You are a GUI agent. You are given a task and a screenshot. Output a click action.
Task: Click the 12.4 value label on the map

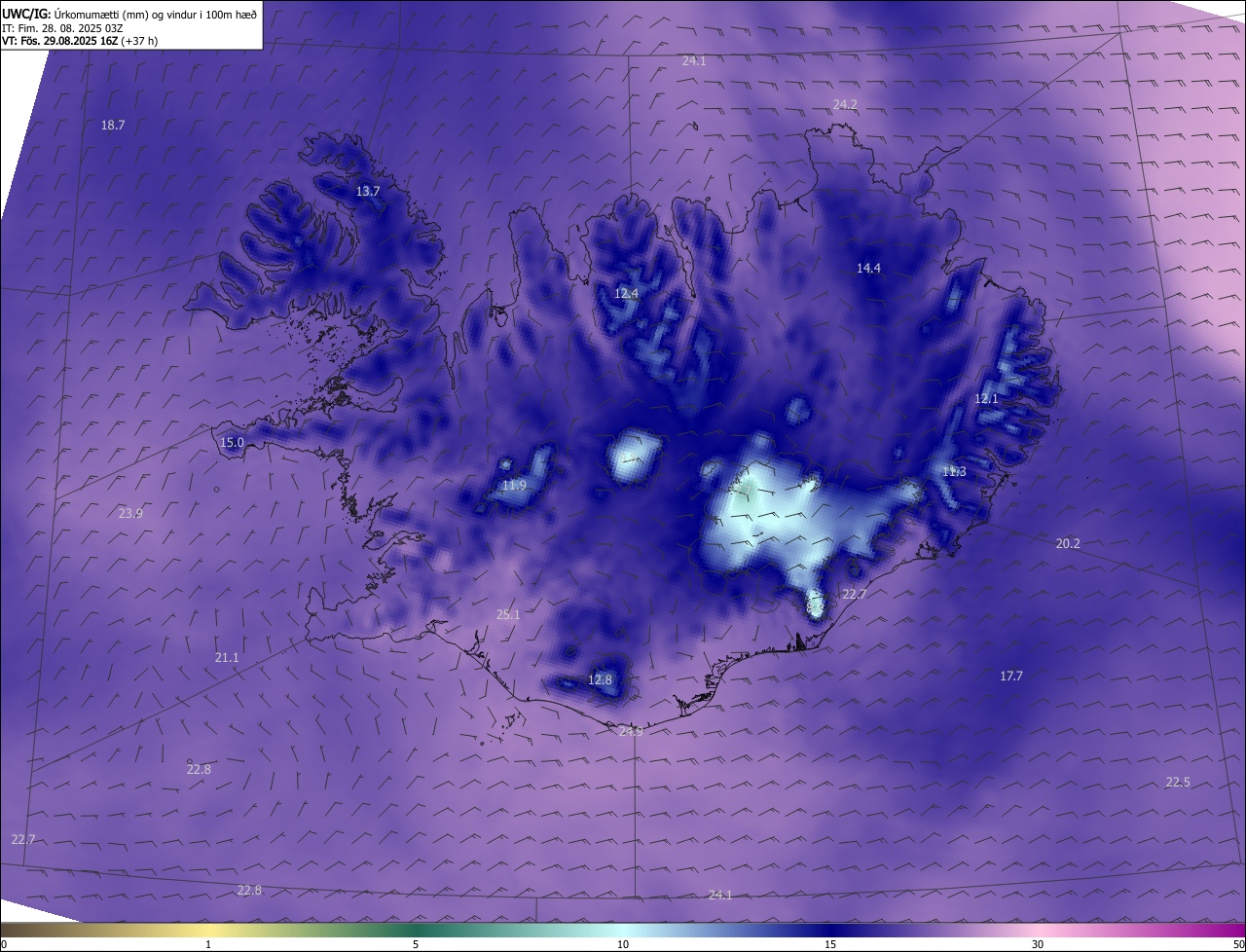coord(627,293)
